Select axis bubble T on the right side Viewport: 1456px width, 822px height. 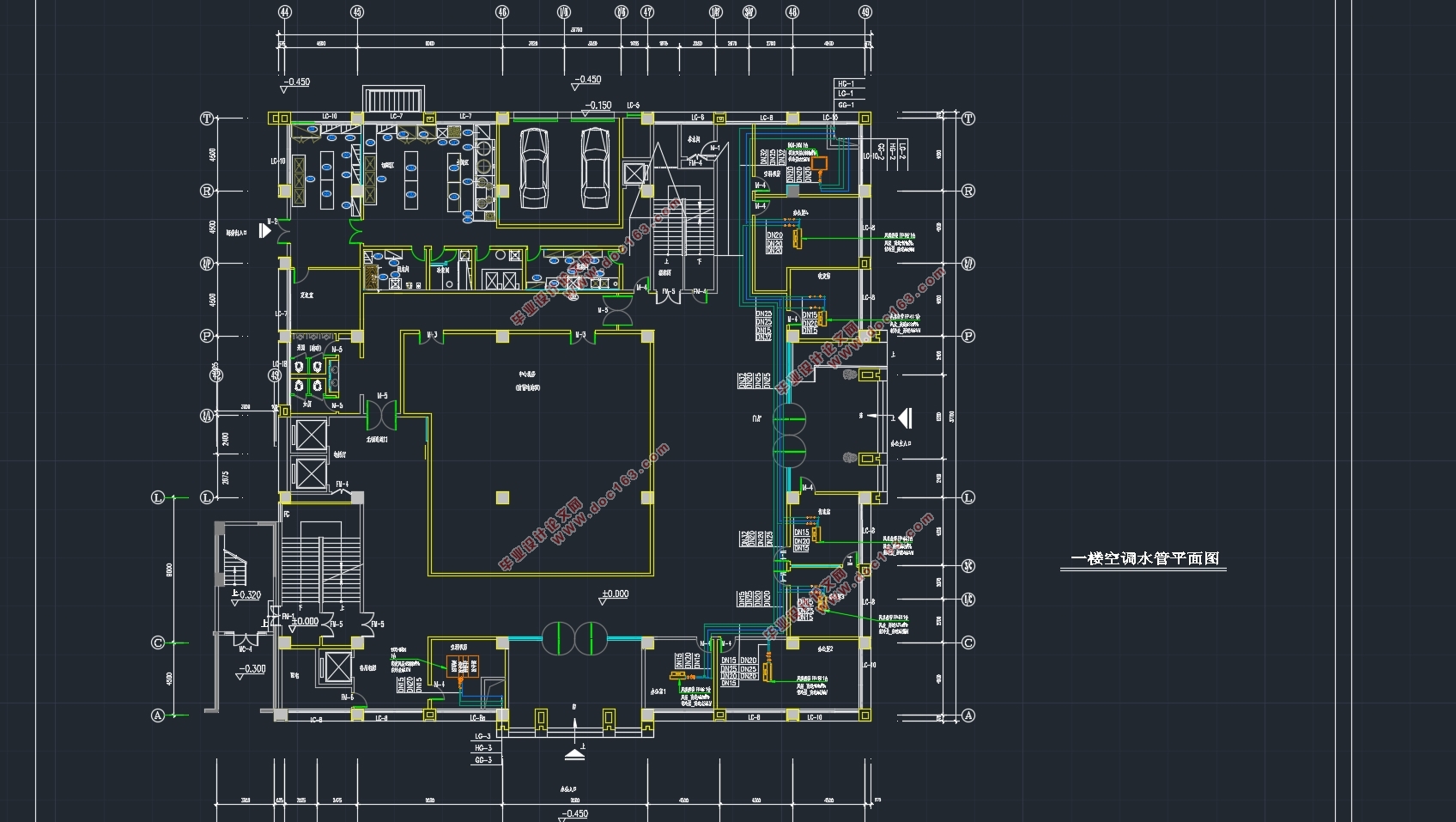click(968, 119)
